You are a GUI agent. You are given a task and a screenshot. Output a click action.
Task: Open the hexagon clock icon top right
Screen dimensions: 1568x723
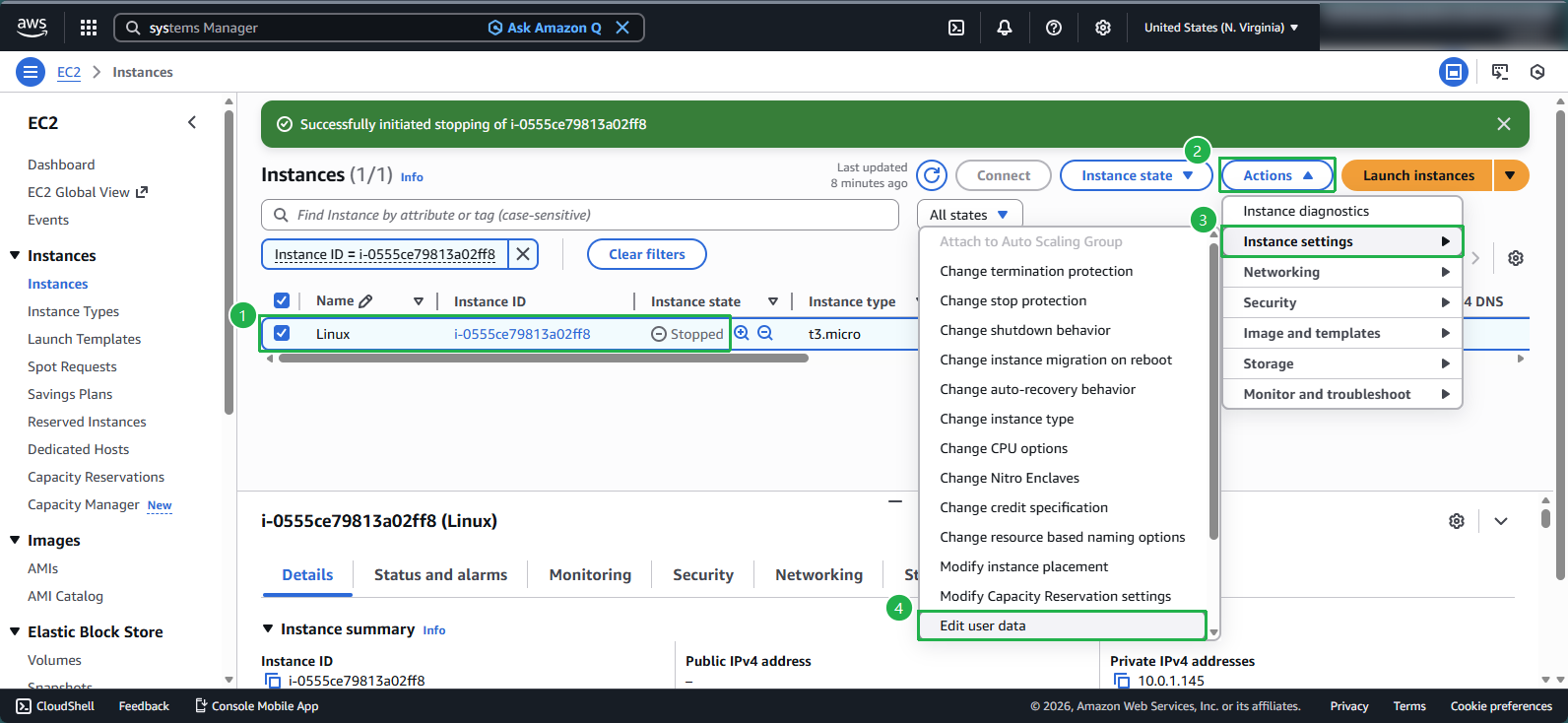click(x=1537, y=72)
